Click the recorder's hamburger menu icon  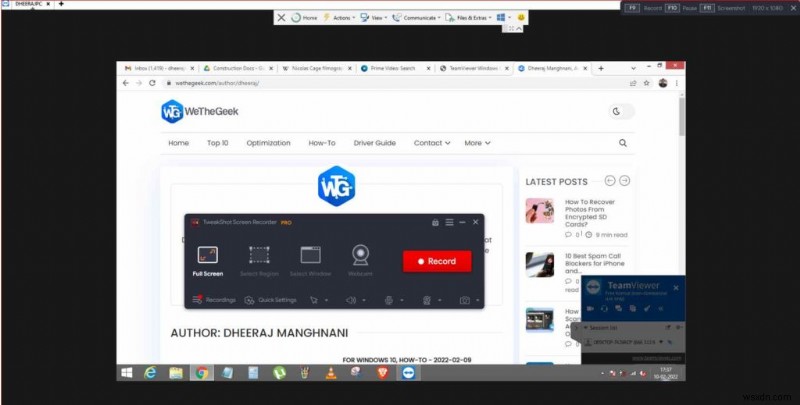tap(450, 221)
